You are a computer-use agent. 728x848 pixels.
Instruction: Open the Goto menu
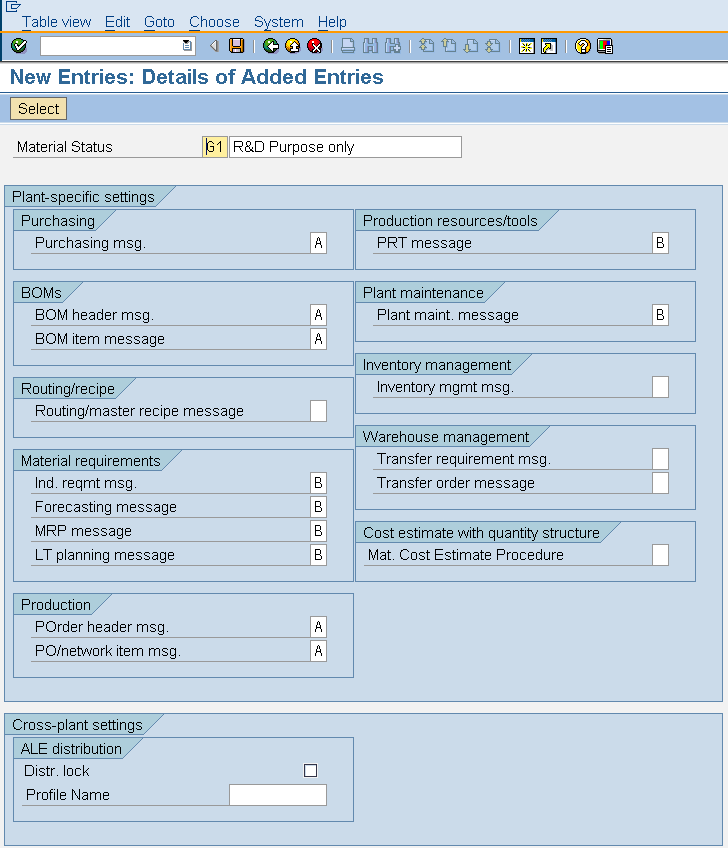click(160, 21)
